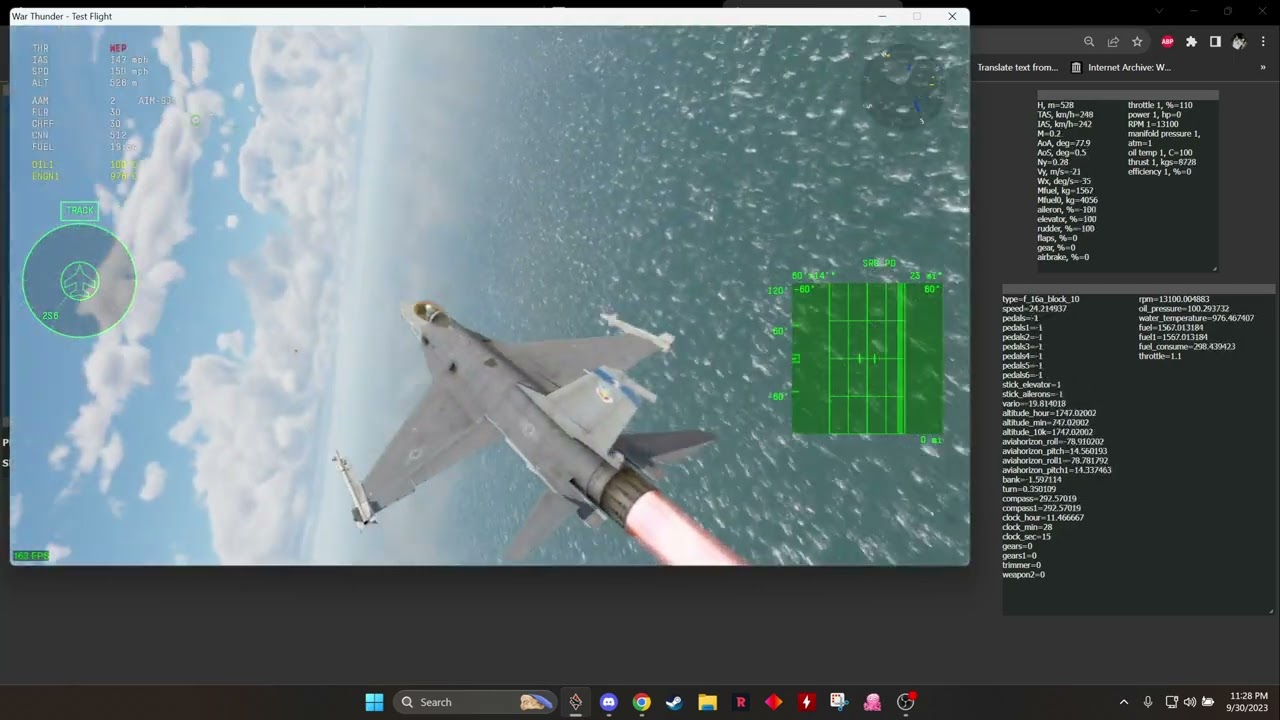Open the taskbar app with red notification dot

point(906,702)
